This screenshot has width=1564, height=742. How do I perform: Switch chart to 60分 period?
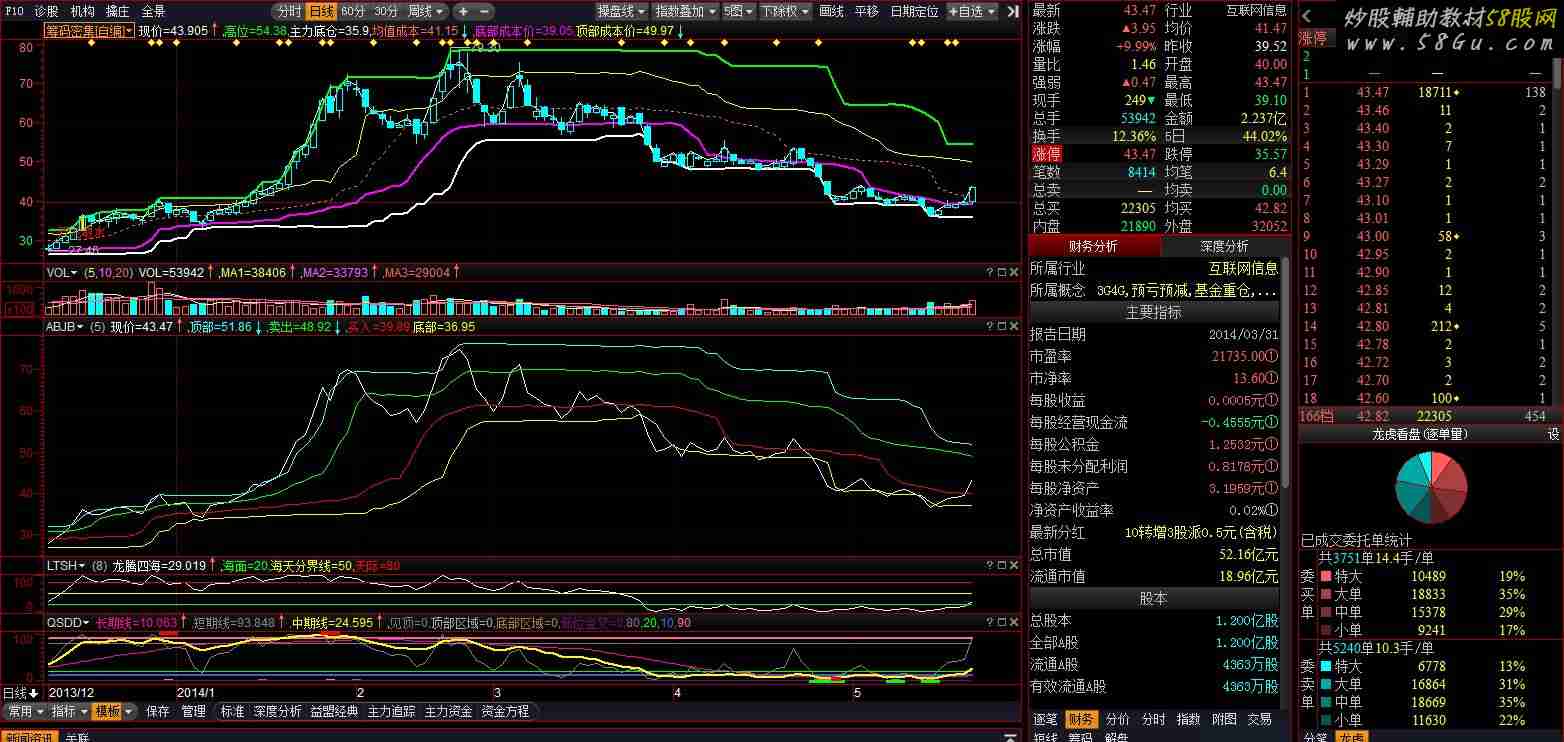(353, 11)
